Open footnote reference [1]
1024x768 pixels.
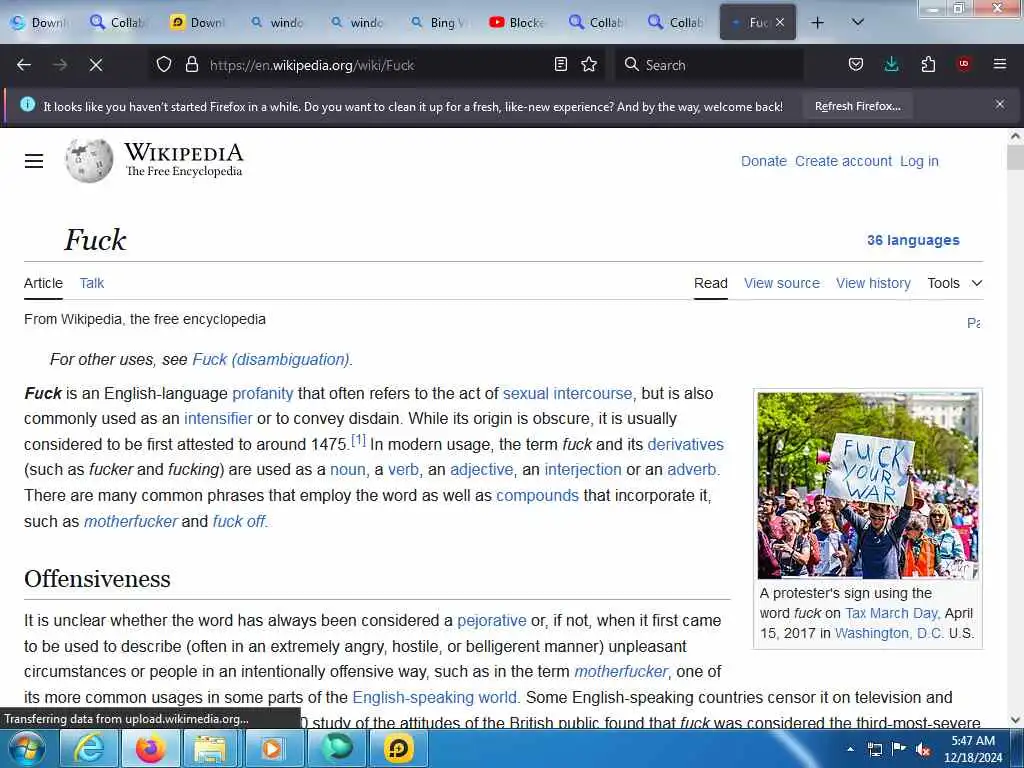click(359, 440)
